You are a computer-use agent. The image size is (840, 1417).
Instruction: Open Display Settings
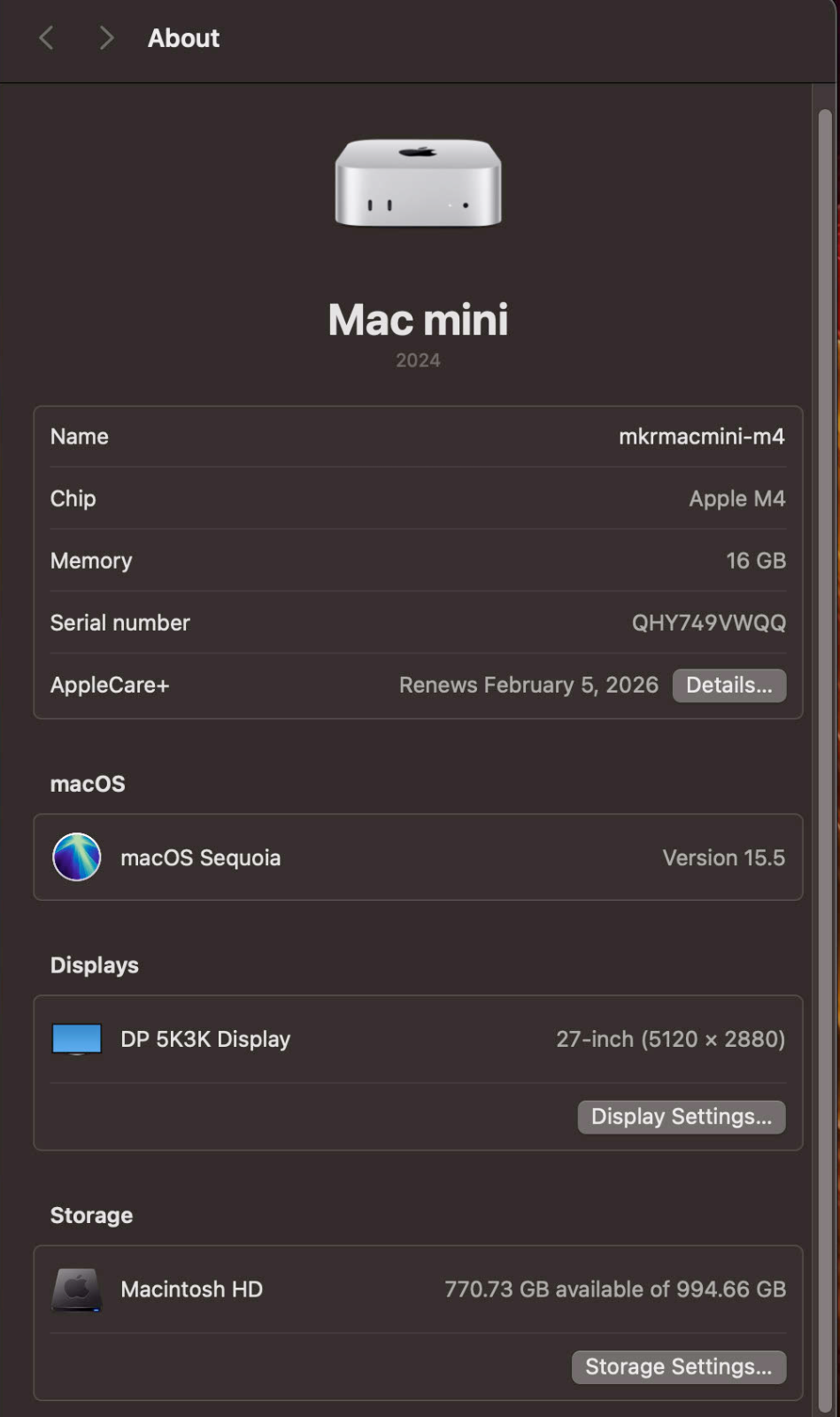point(682,1117)
